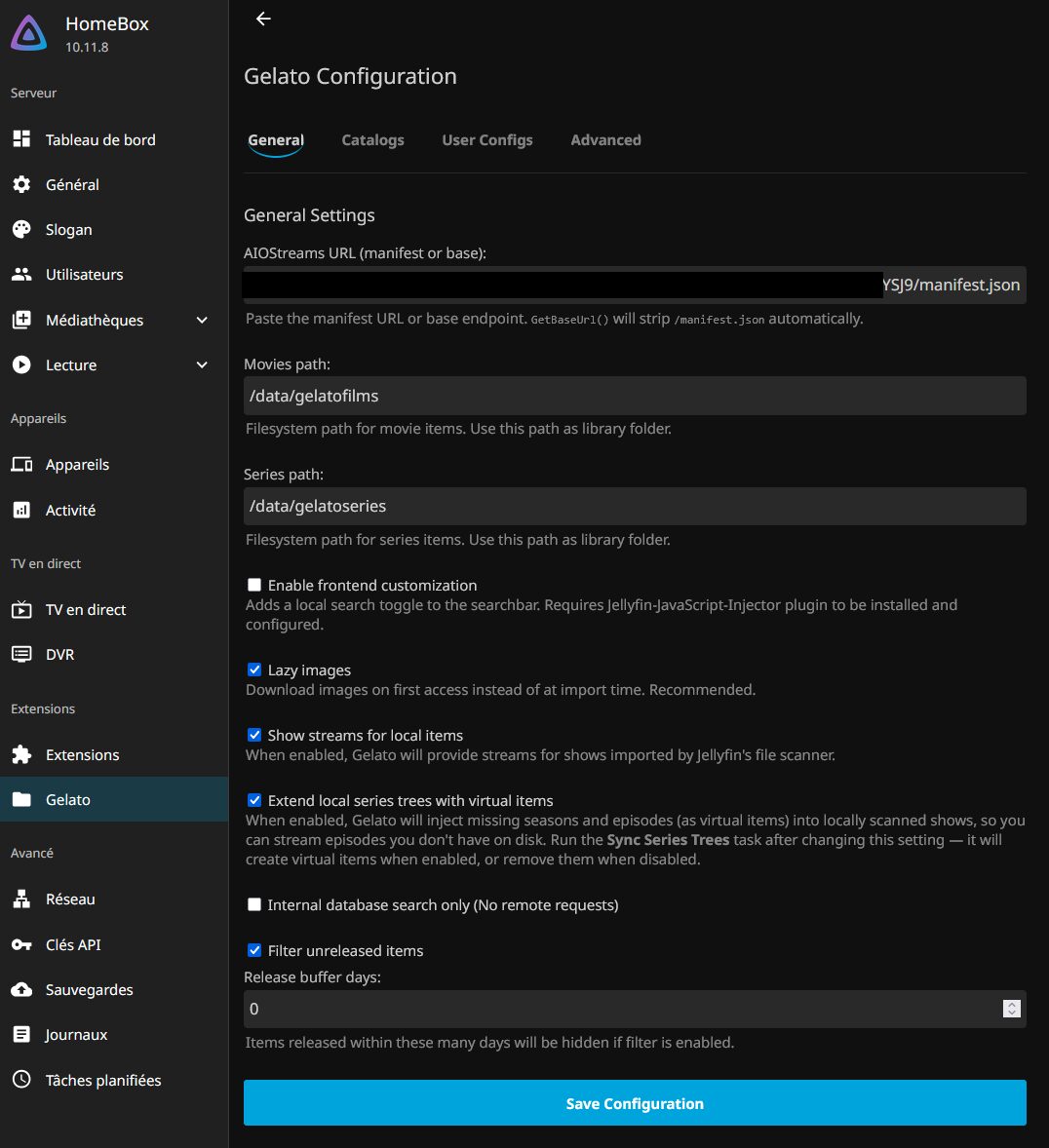Click the HomeBox server name
The width and height of the screenshot is (1049, 1148).
click(x=107, y=23)
